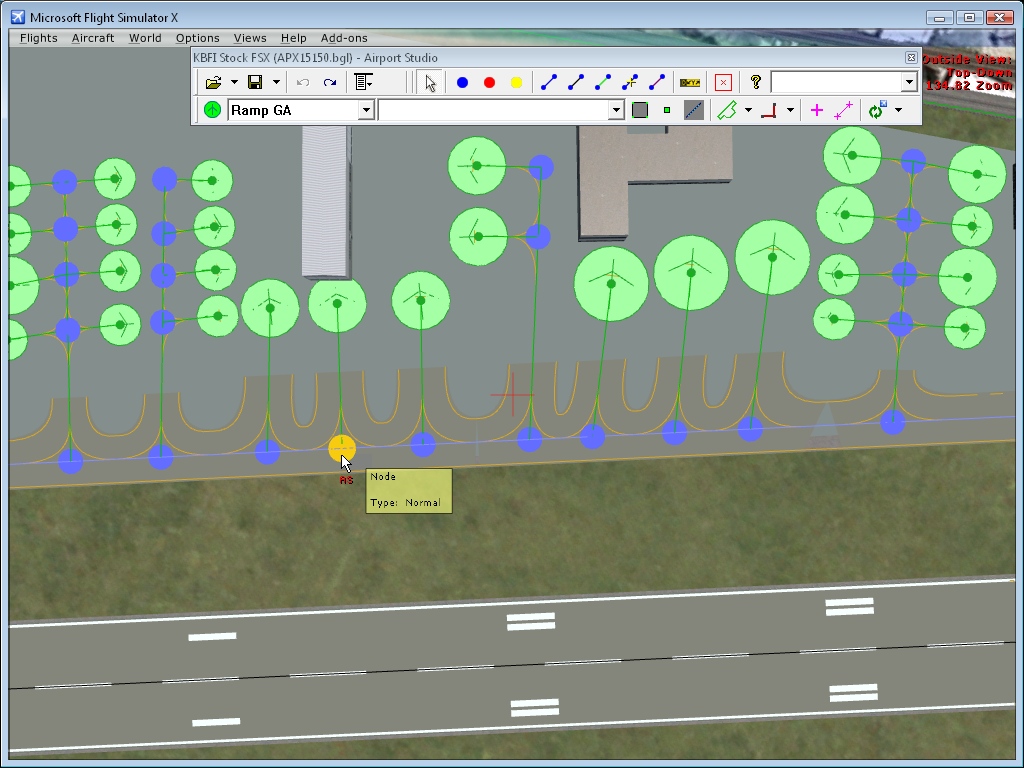Expand the red L-shaped tool arrow
The height and width of the screenshot is (768, 1024).
tap(790, 110)
